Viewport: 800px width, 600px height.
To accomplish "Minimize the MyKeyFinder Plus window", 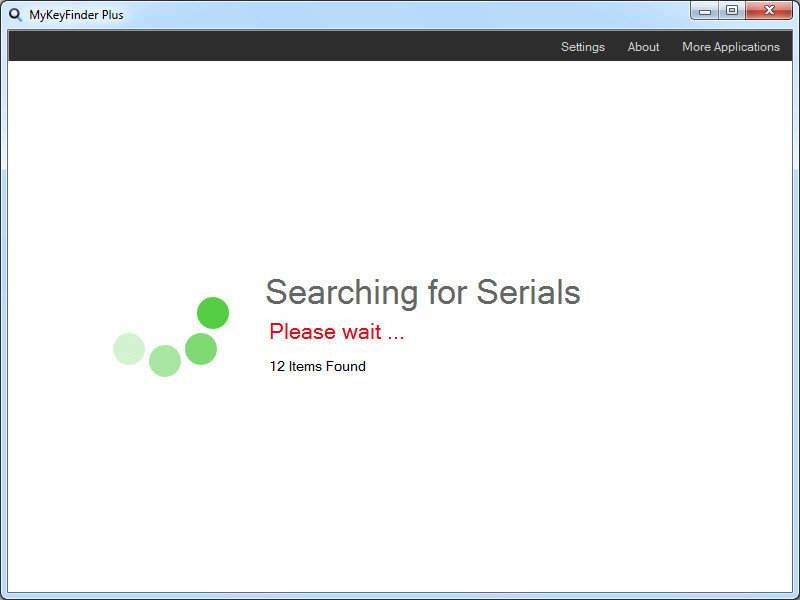I will coord(705,11).
